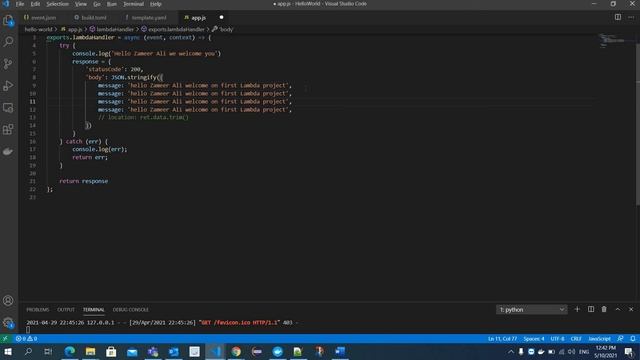Open Remote Explorer view in activity bar

tap(8, 108)
